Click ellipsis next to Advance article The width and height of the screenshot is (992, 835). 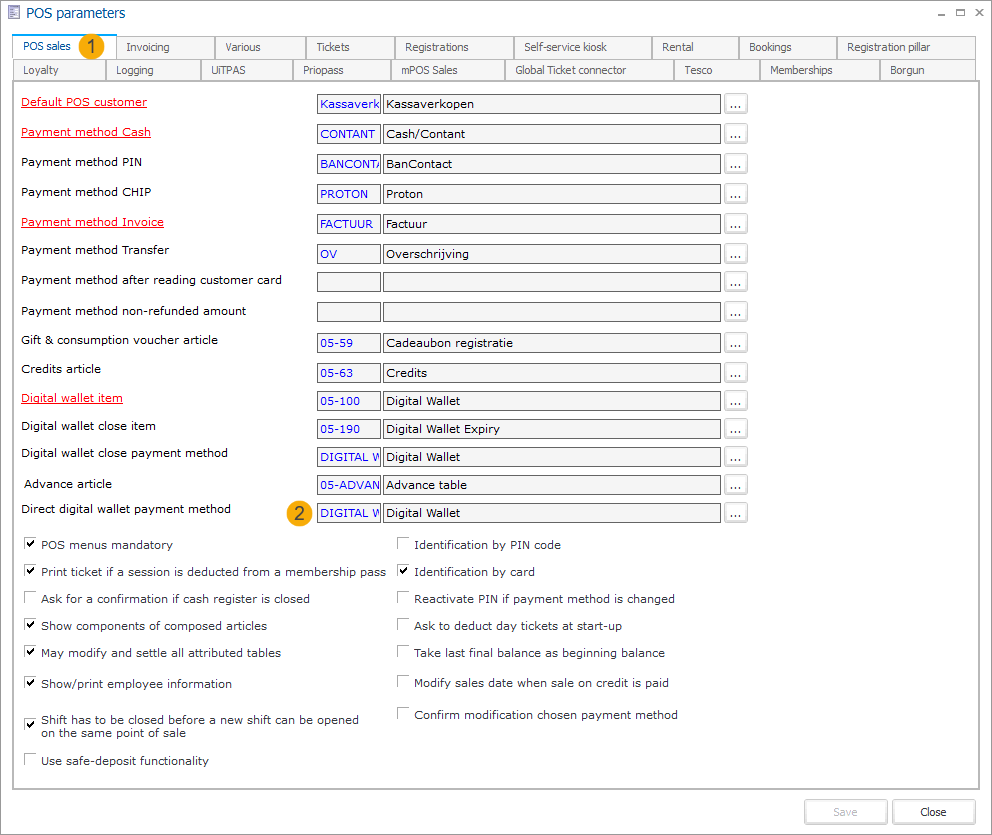coord(736,485)
